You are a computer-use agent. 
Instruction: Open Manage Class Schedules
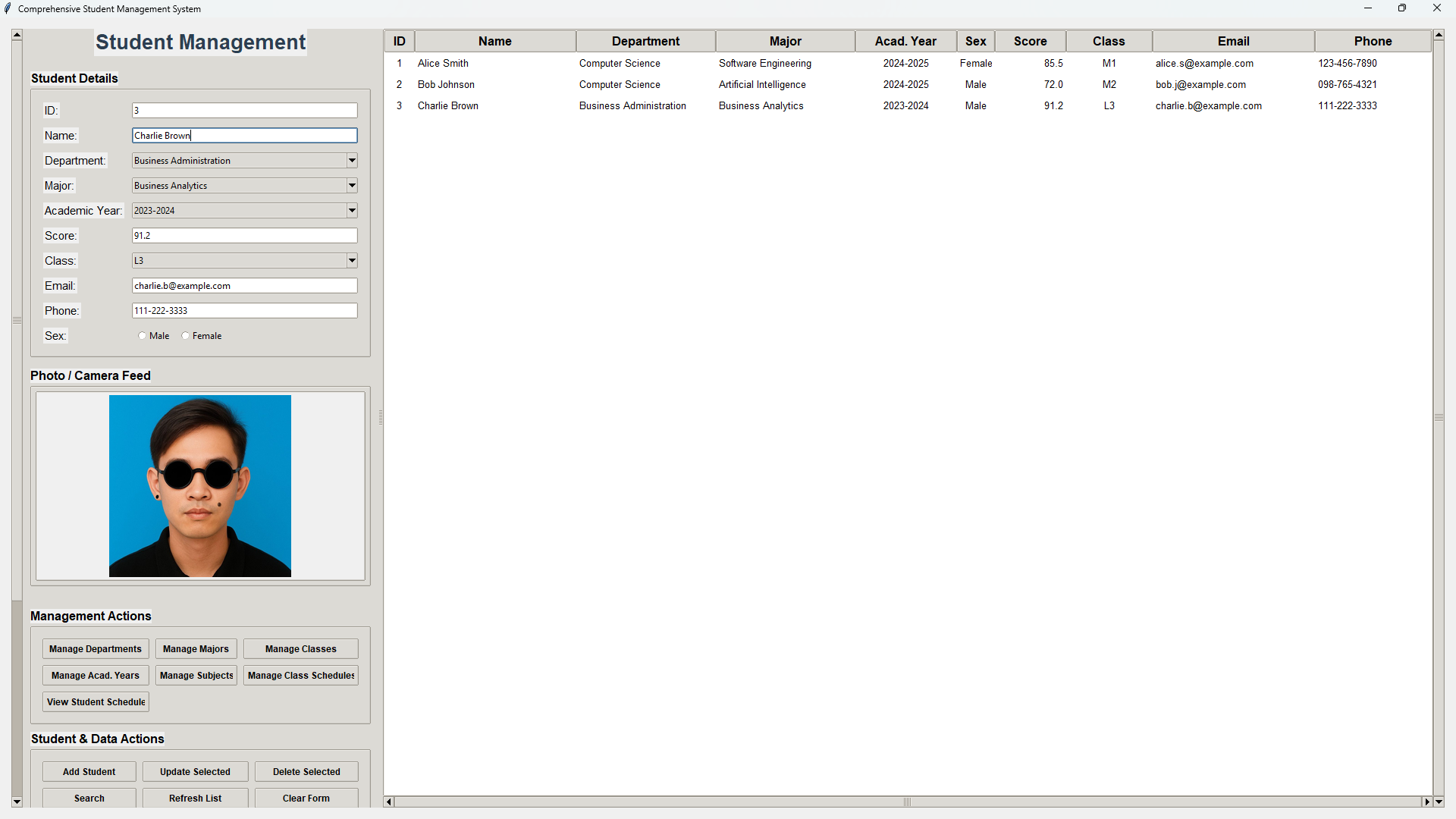click(301, 676)
